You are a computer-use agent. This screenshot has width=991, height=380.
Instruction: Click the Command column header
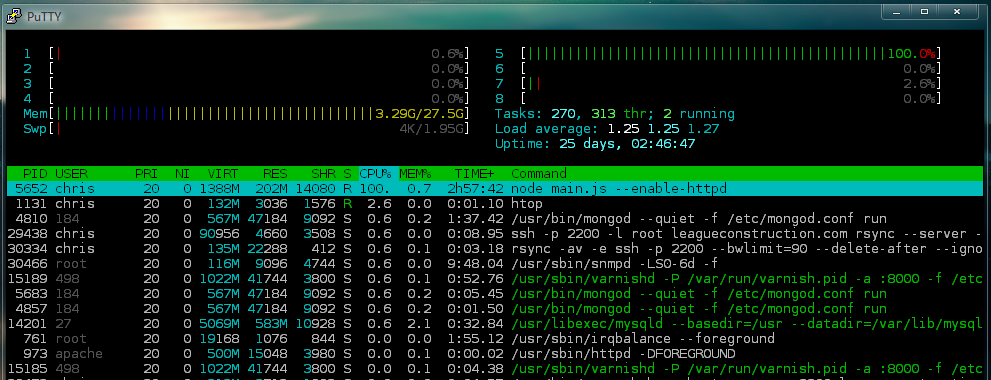[538, 173]
